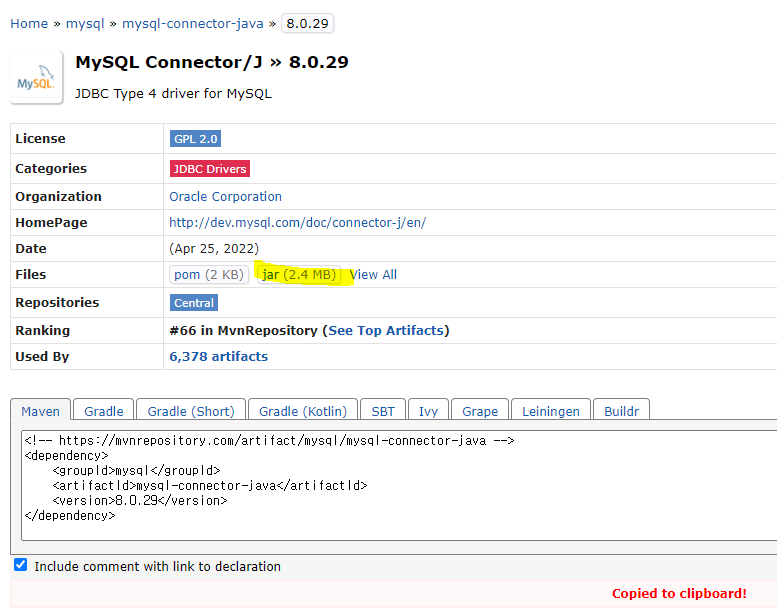Open Oracle Corporation organization link

click(x=225, y=197)
